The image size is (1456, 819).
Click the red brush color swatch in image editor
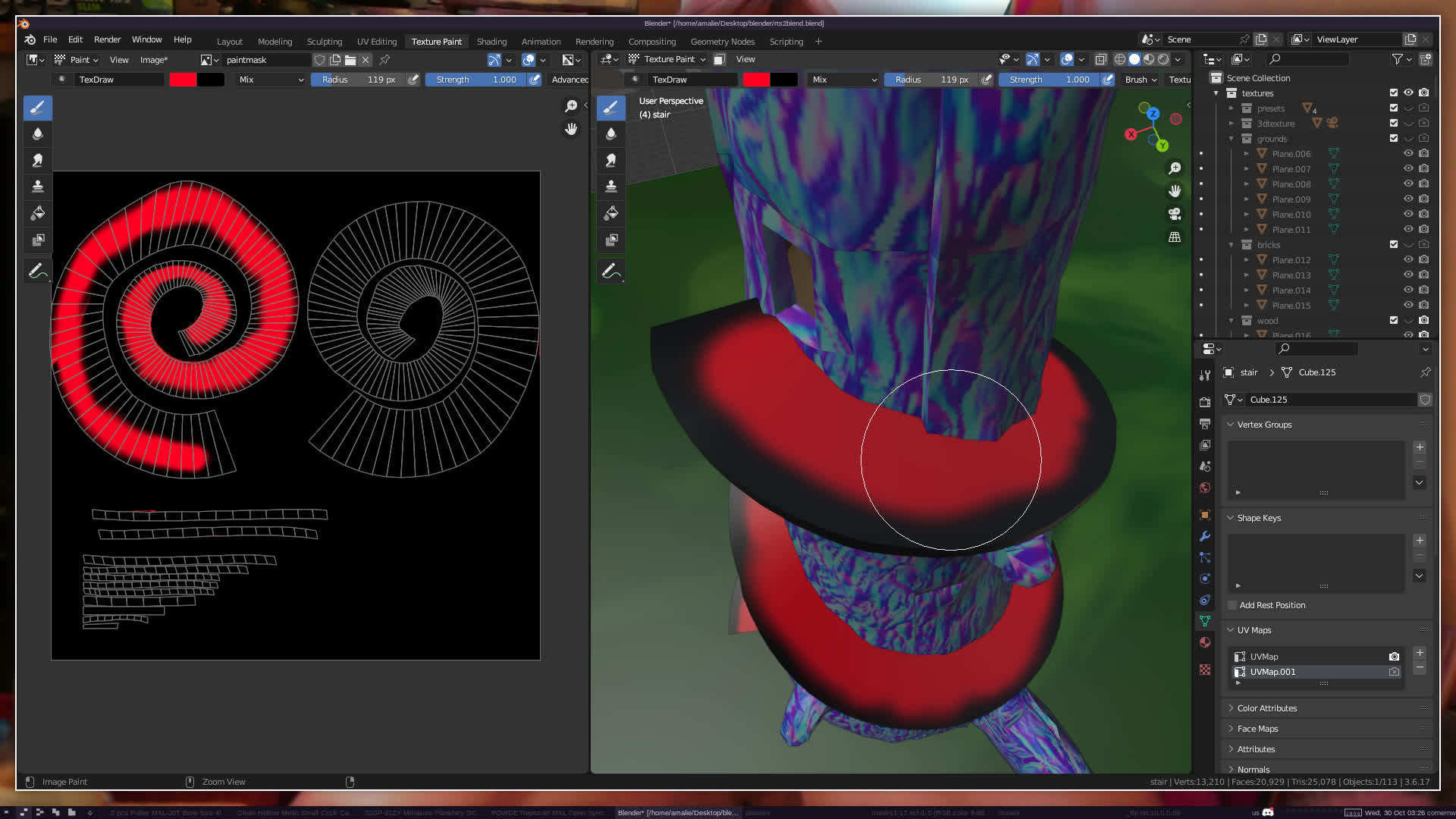[x=183, y=80]
